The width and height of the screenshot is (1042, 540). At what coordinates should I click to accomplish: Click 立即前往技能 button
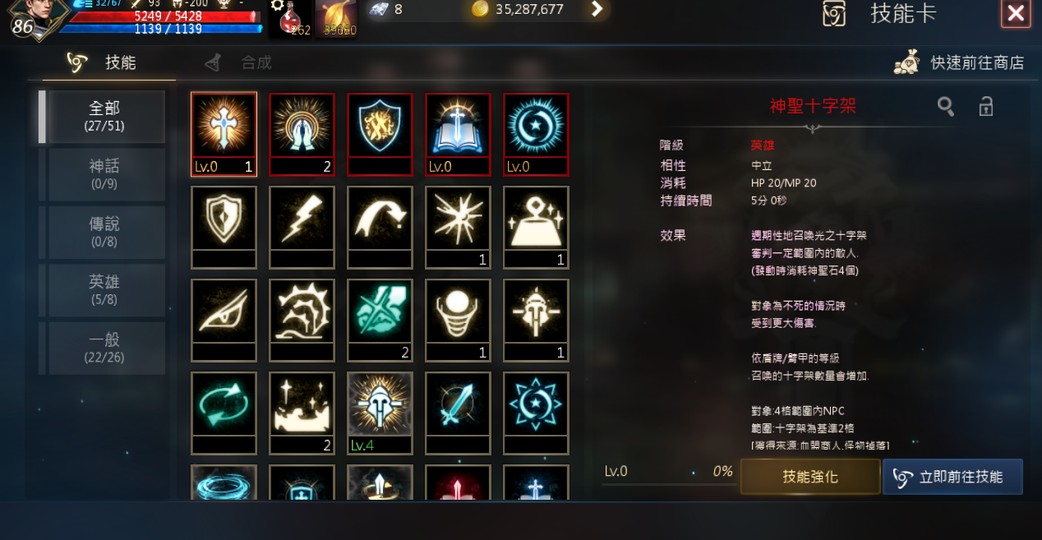[952, 477]
